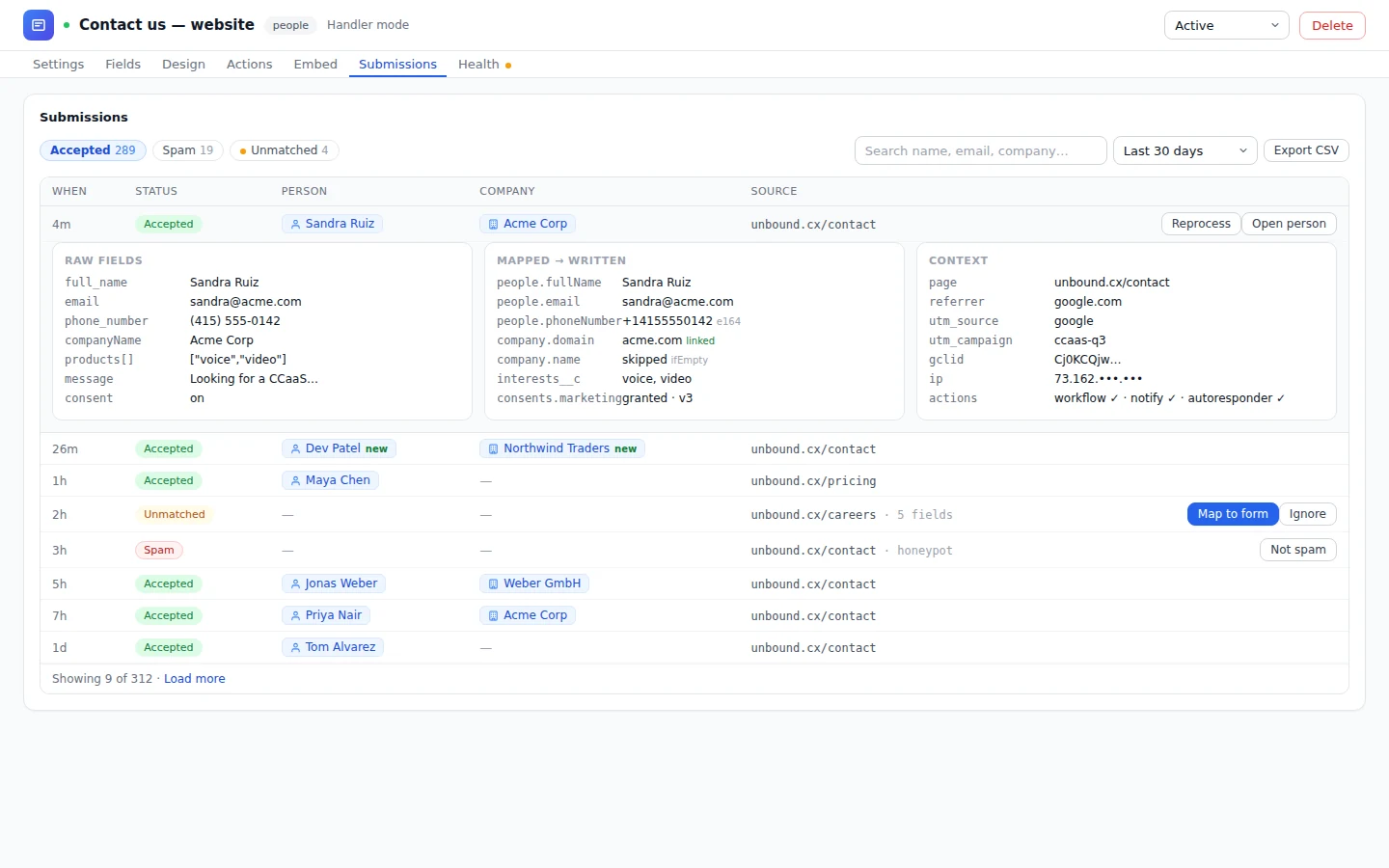Click building icon in Northwind Traders chip
This screenshot has width=1389, height=868.
pos(493,449)
